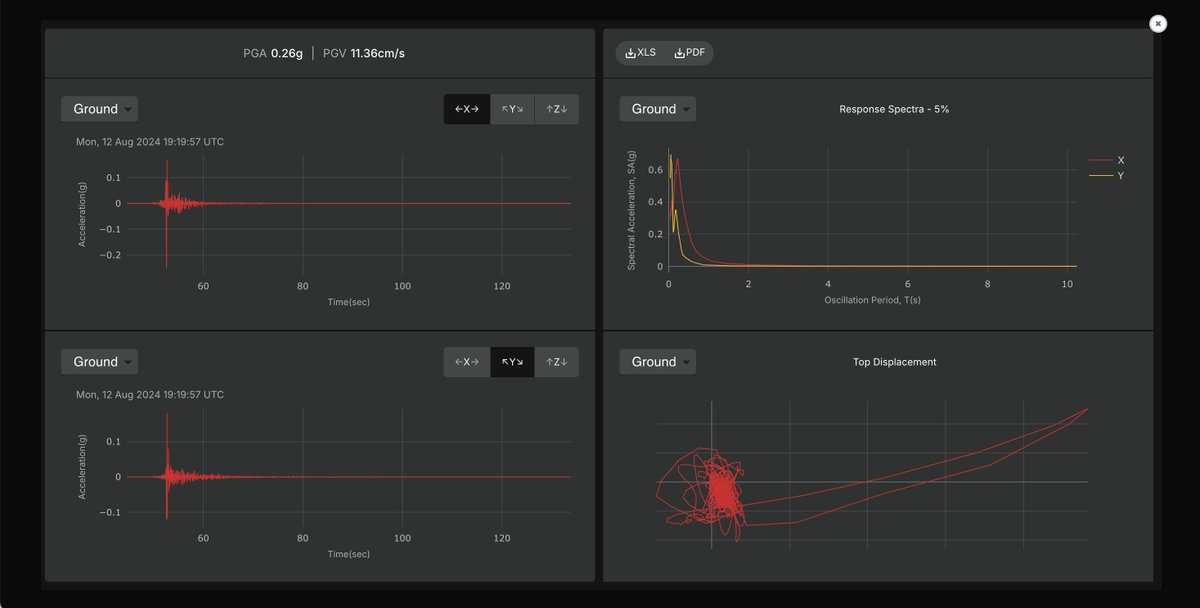Toggle the X series in the spectra legend
Viewport: 1200px width, 608px height.
click(x=1107, y=160)
